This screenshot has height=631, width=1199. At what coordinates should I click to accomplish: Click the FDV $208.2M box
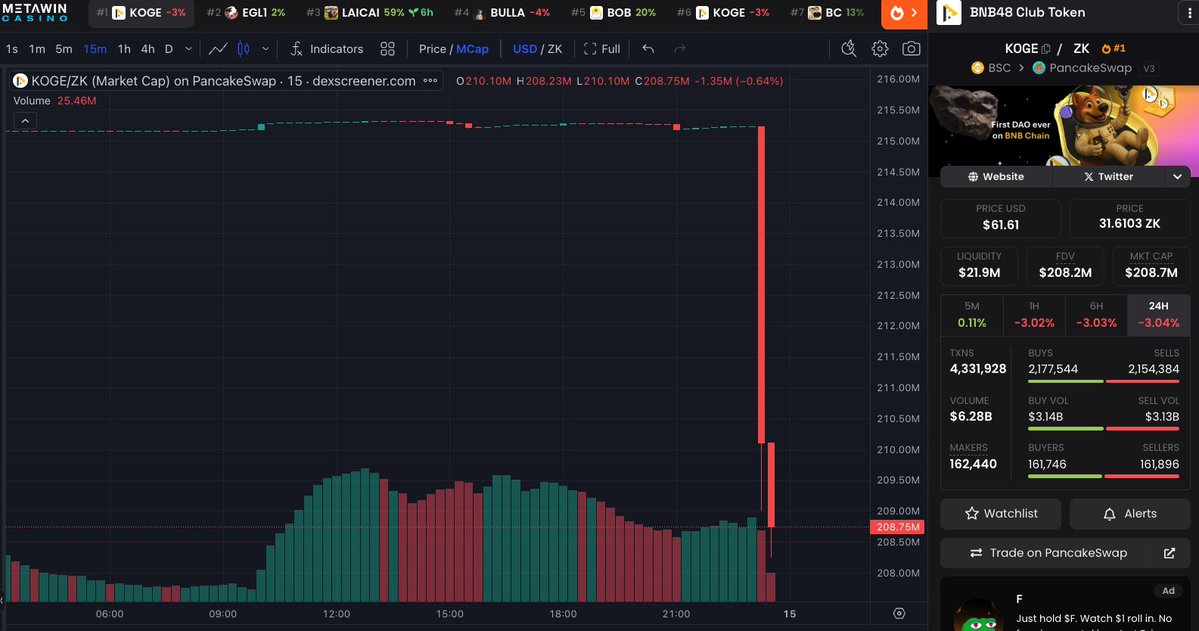tap(1065, 265)
